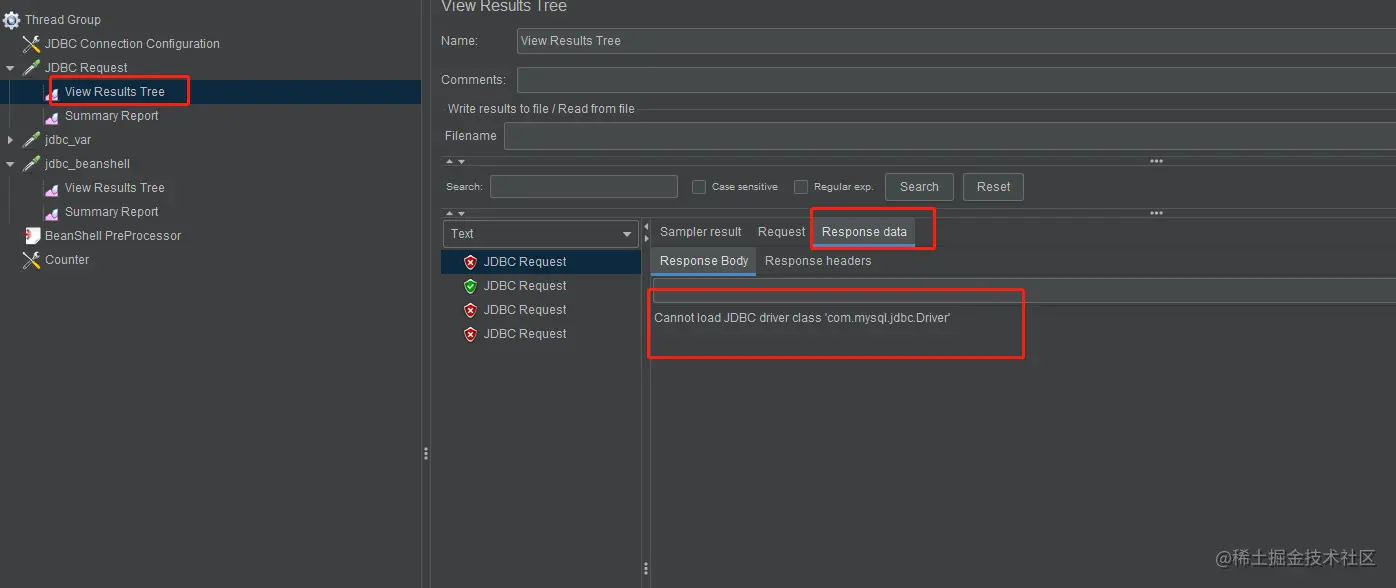Toggle the Case sensitive checkbox
1396x588 pixels.
point(699,187)
